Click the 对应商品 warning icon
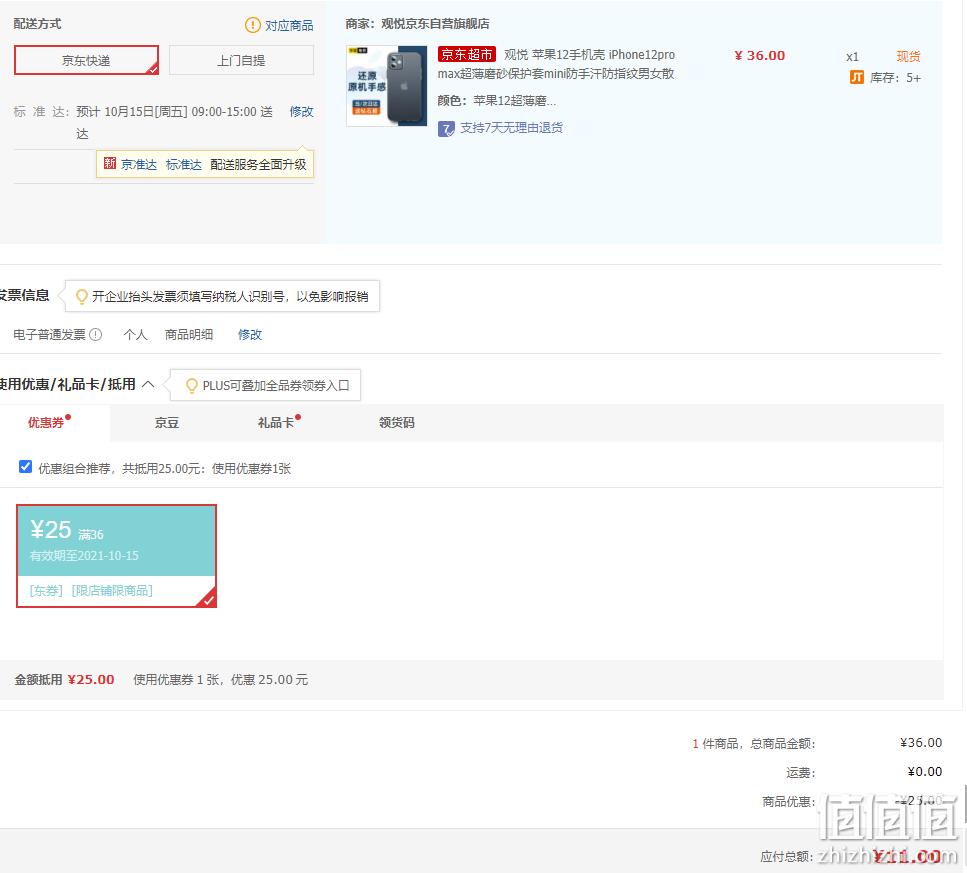This screenshot has width=967, height=873. pos(253,25)
